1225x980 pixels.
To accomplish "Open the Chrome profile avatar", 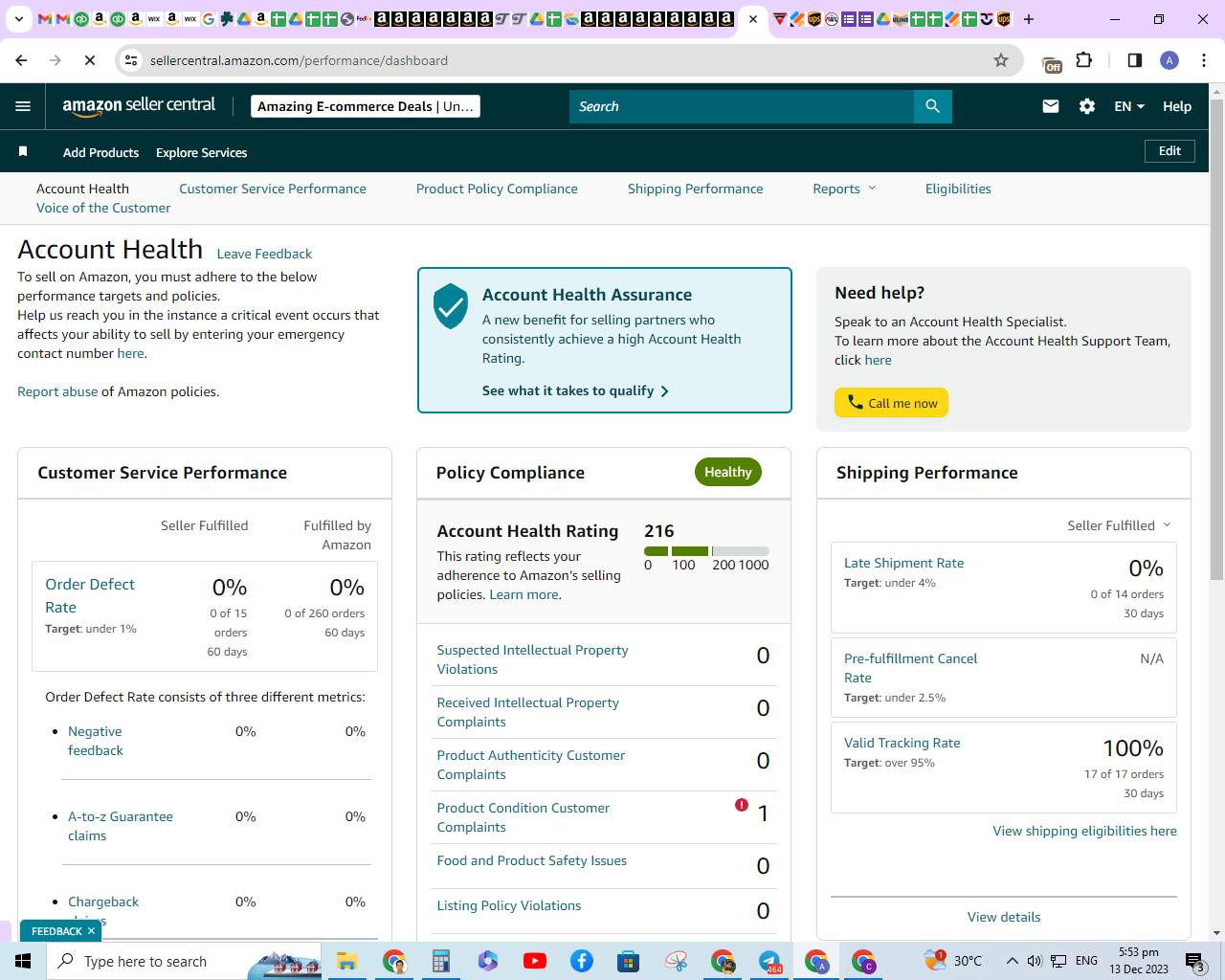I will click(x=1169, y=60).
